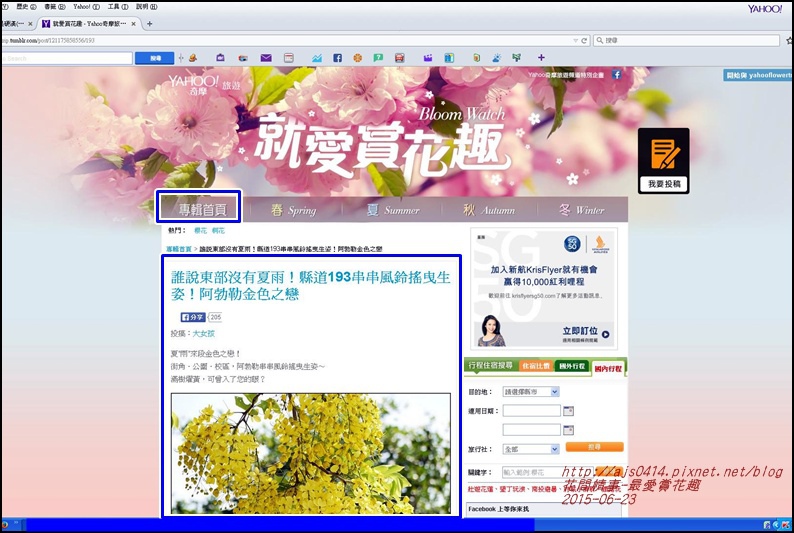Switch to the 春 Spring tab
Viewport: 794px width, 533px height.
[x=293, y=210]
